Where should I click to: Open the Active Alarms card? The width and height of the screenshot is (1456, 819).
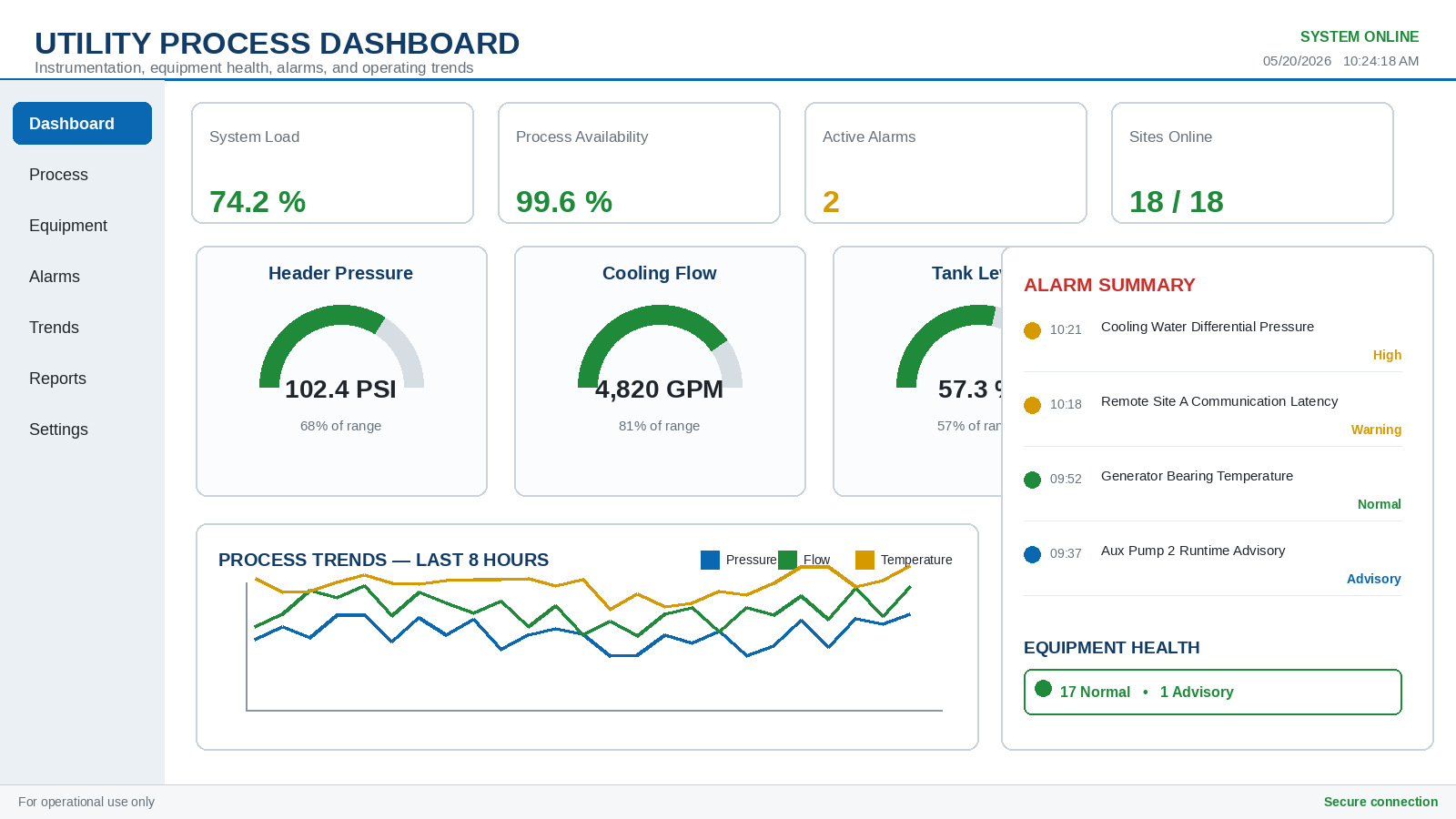945,163
